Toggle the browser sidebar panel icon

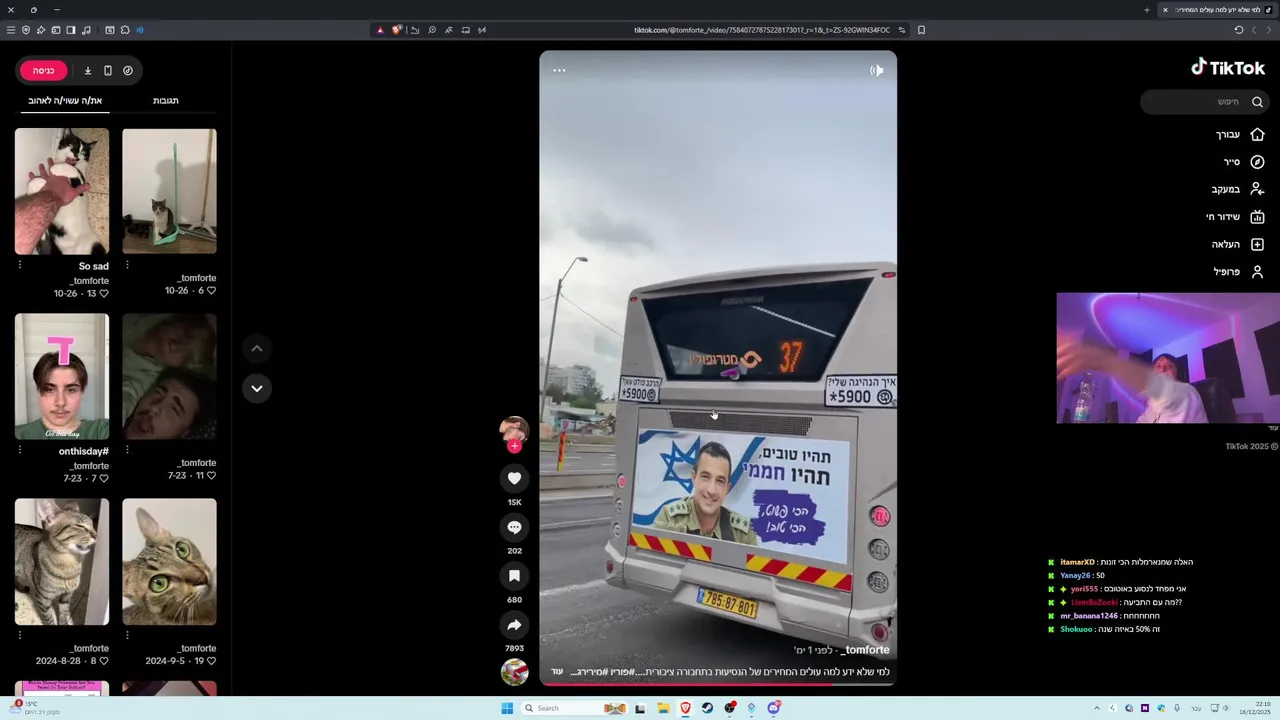click(71, 30)
